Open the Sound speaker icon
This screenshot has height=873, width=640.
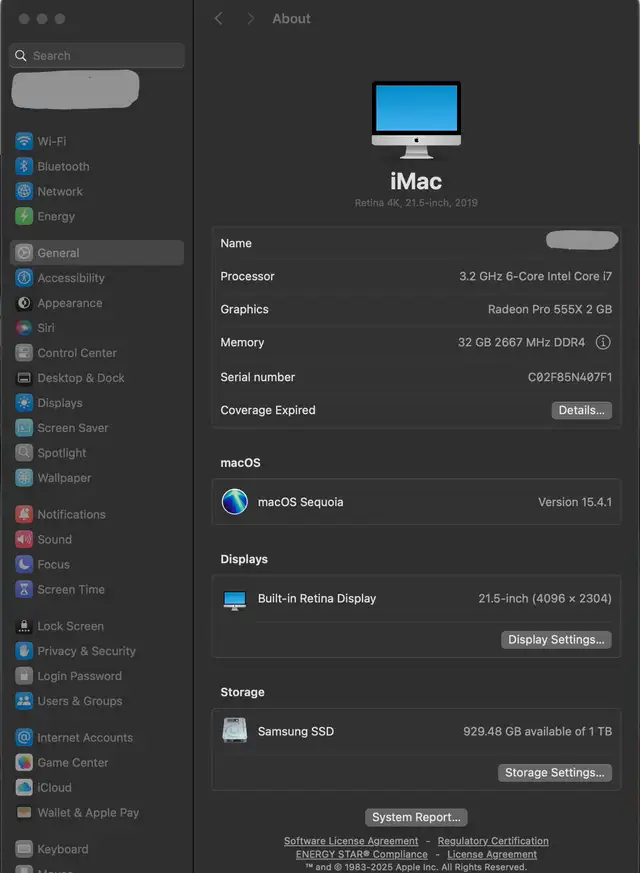pos(24,539)
